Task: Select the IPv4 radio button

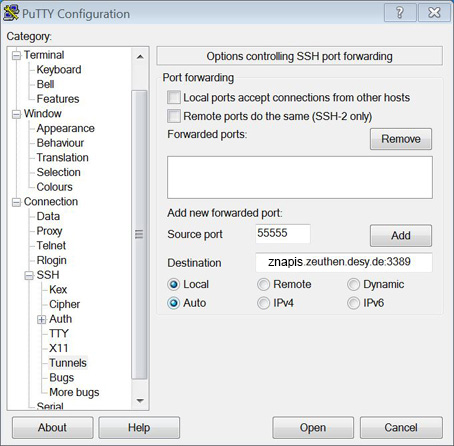Action: tap(263, 303)
